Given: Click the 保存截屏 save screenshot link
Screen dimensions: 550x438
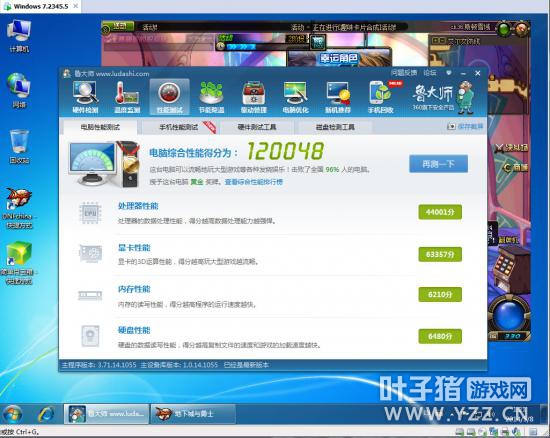Looking at the screenshot, I should 465,126.
